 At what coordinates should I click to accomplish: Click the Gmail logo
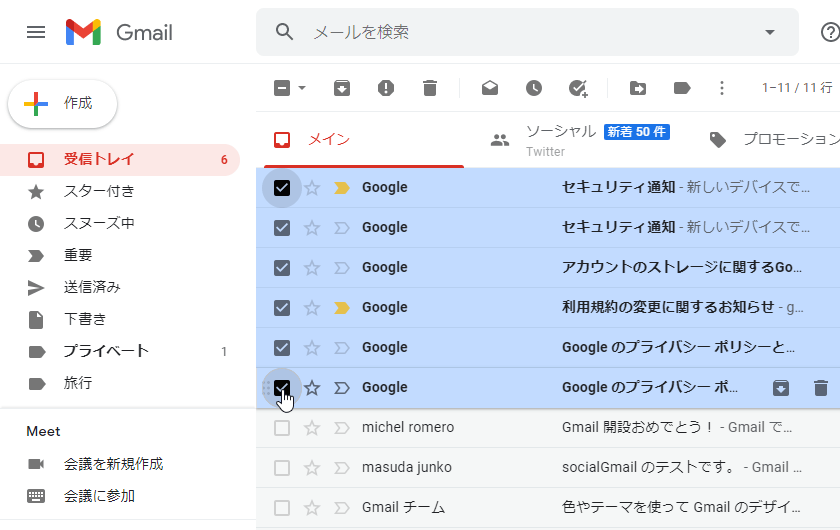tap(119, 32)
